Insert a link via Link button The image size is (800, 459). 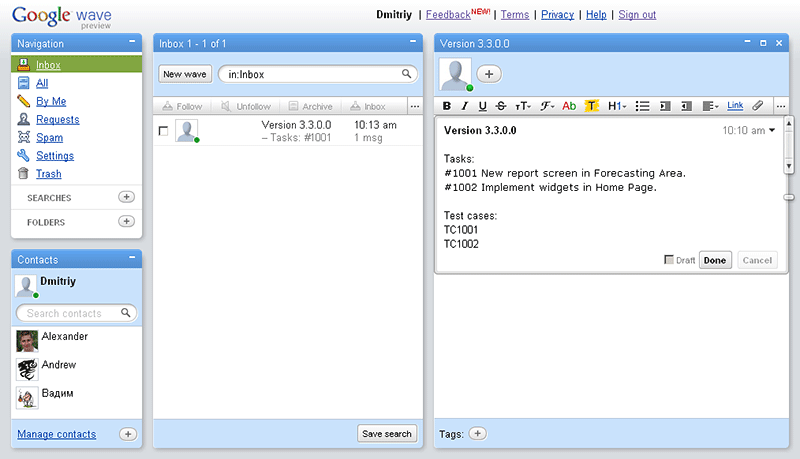(735, 106)
